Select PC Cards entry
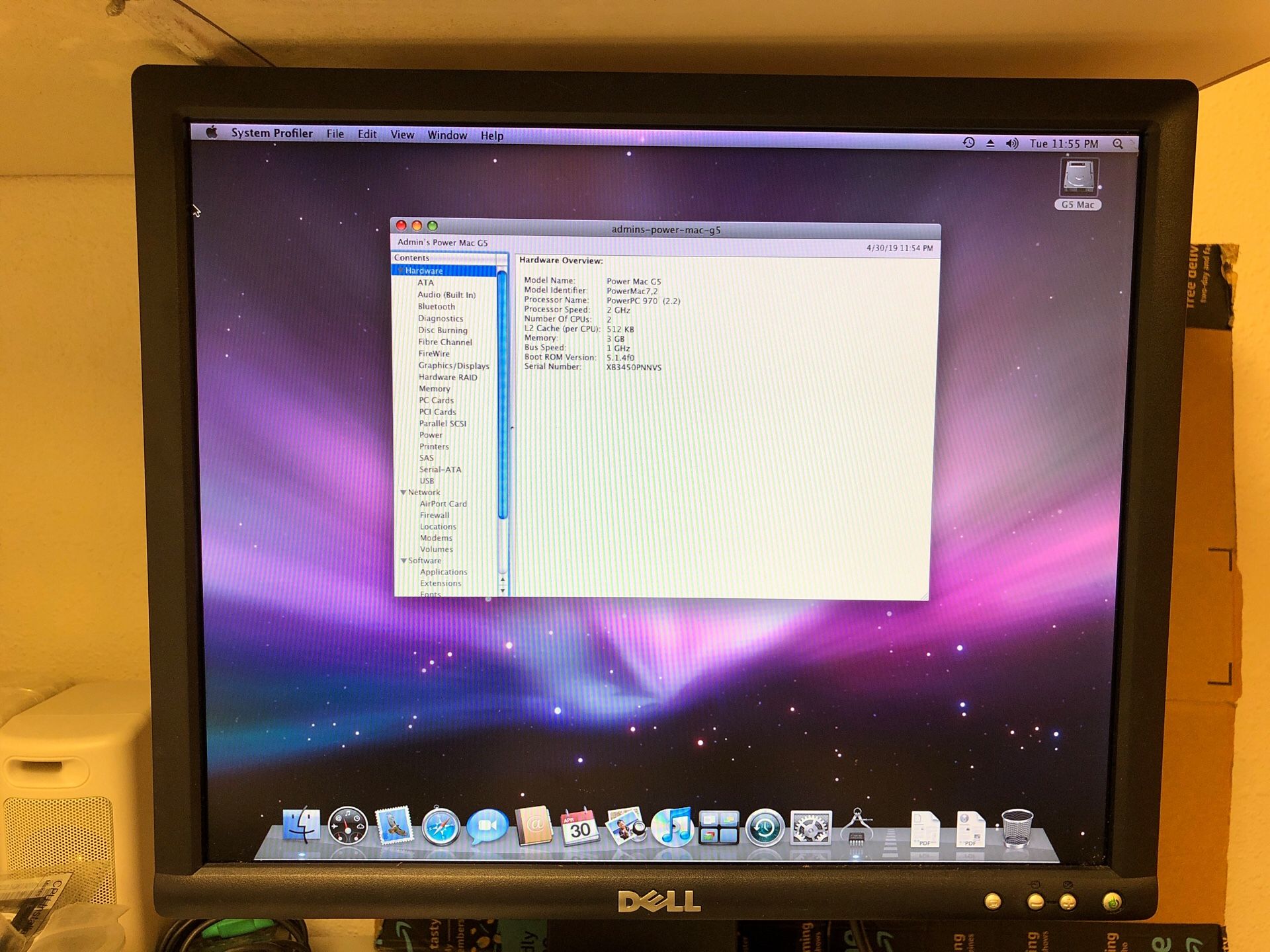This screenshot has height=952, width=1270. (436, 400)
